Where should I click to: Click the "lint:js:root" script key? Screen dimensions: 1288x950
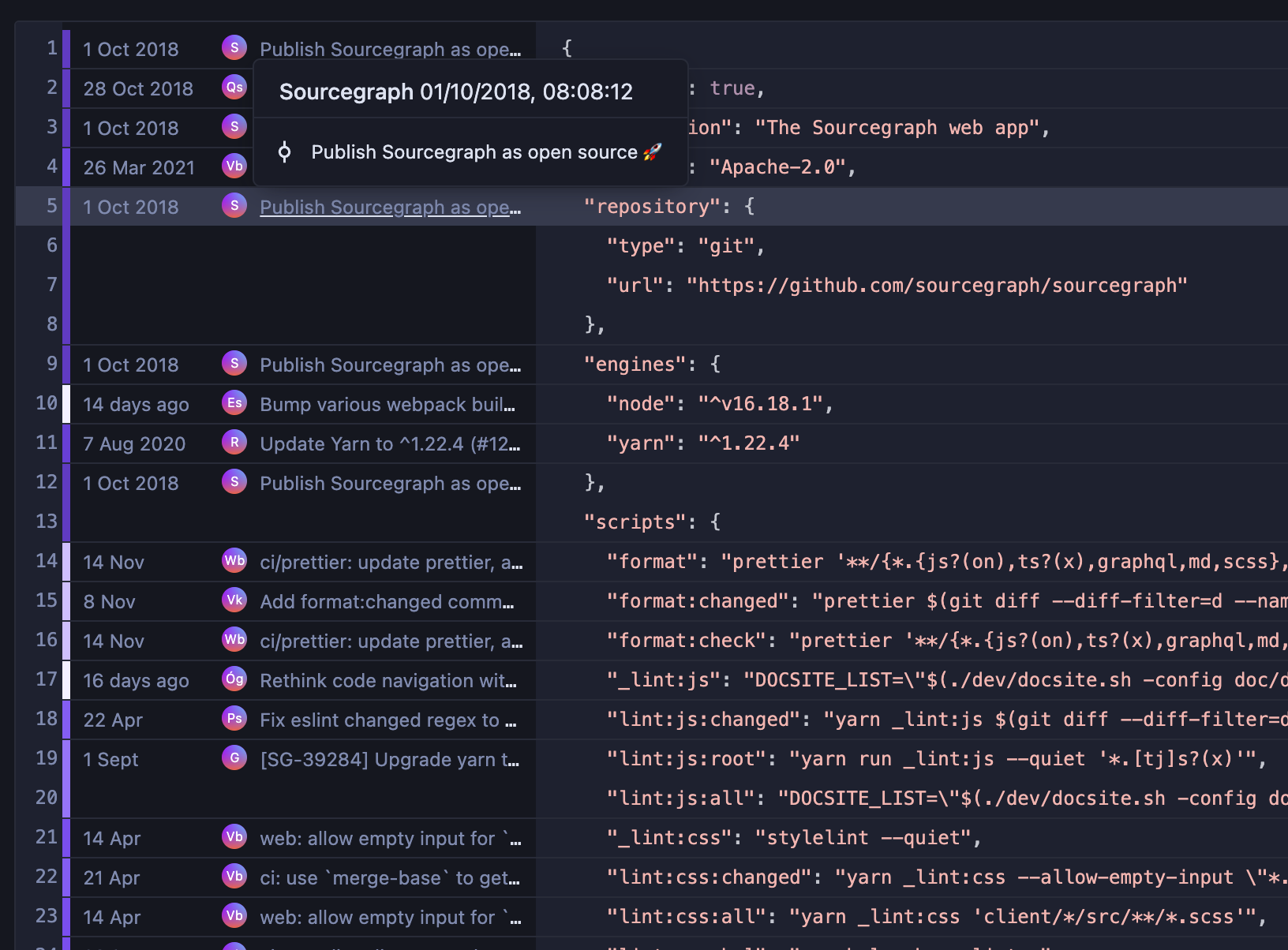(x=686, y=758)
